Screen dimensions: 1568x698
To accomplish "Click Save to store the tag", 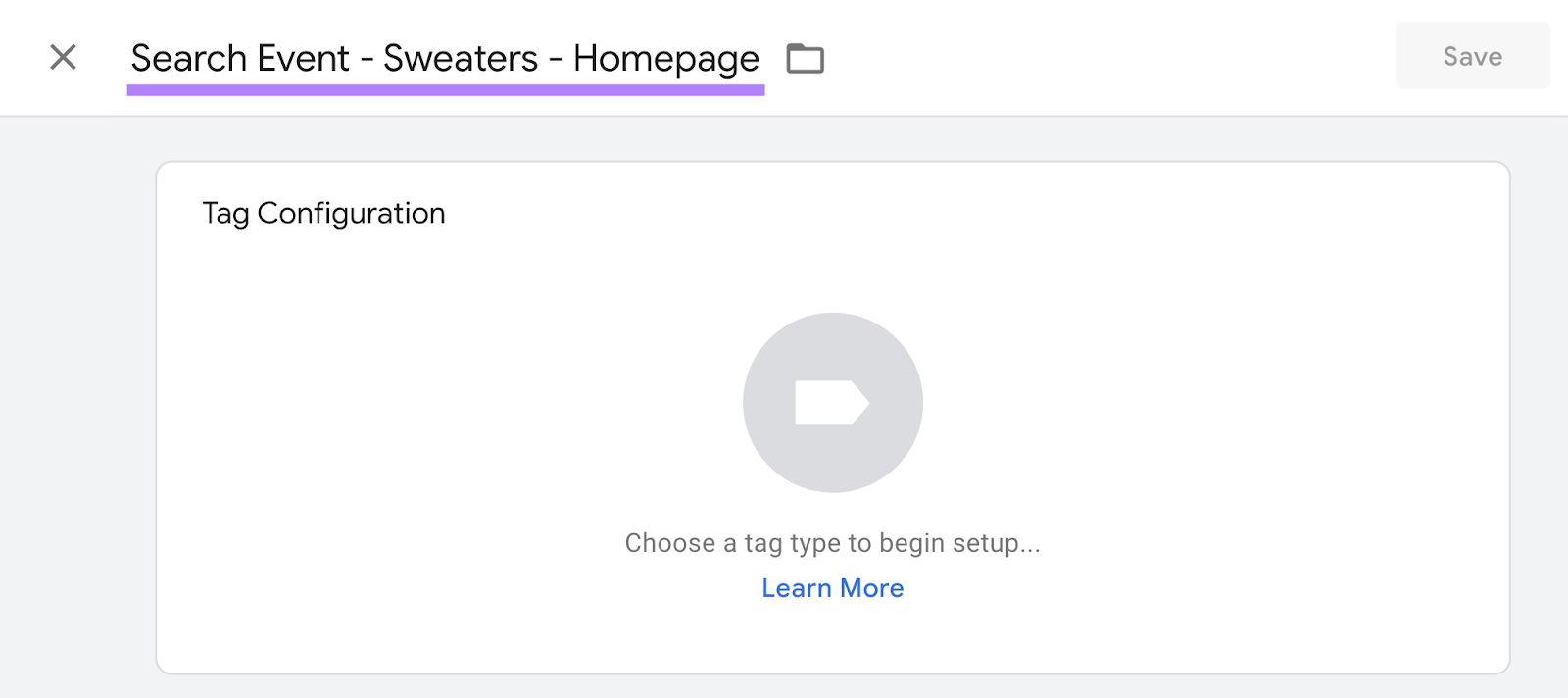I will [1471, 56].
